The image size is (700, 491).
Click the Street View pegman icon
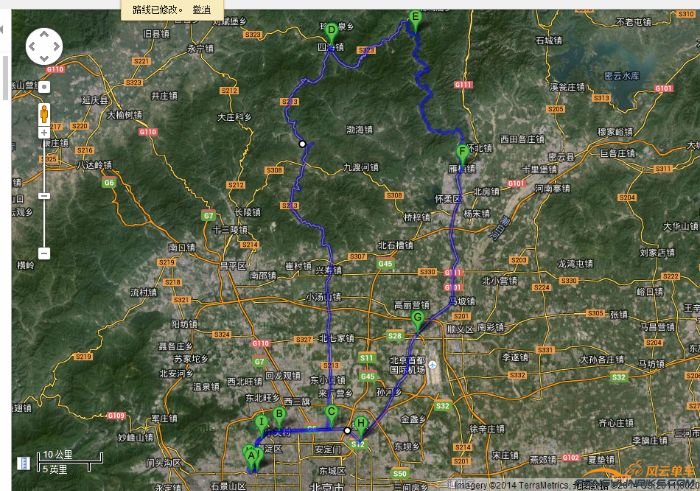pos(44,114)
